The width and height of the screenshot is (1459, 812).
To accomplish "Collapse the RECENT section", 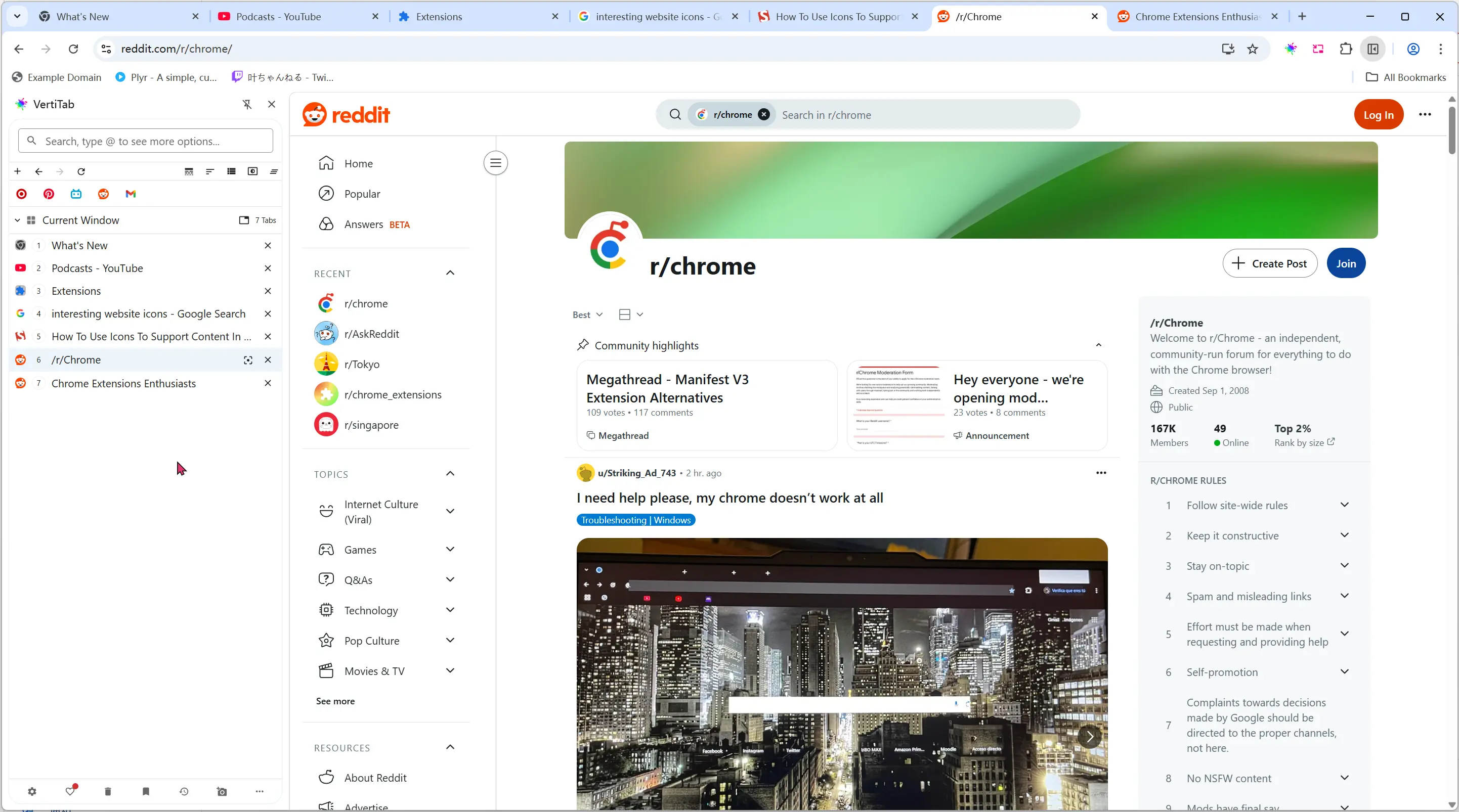I will pos(450,273).
